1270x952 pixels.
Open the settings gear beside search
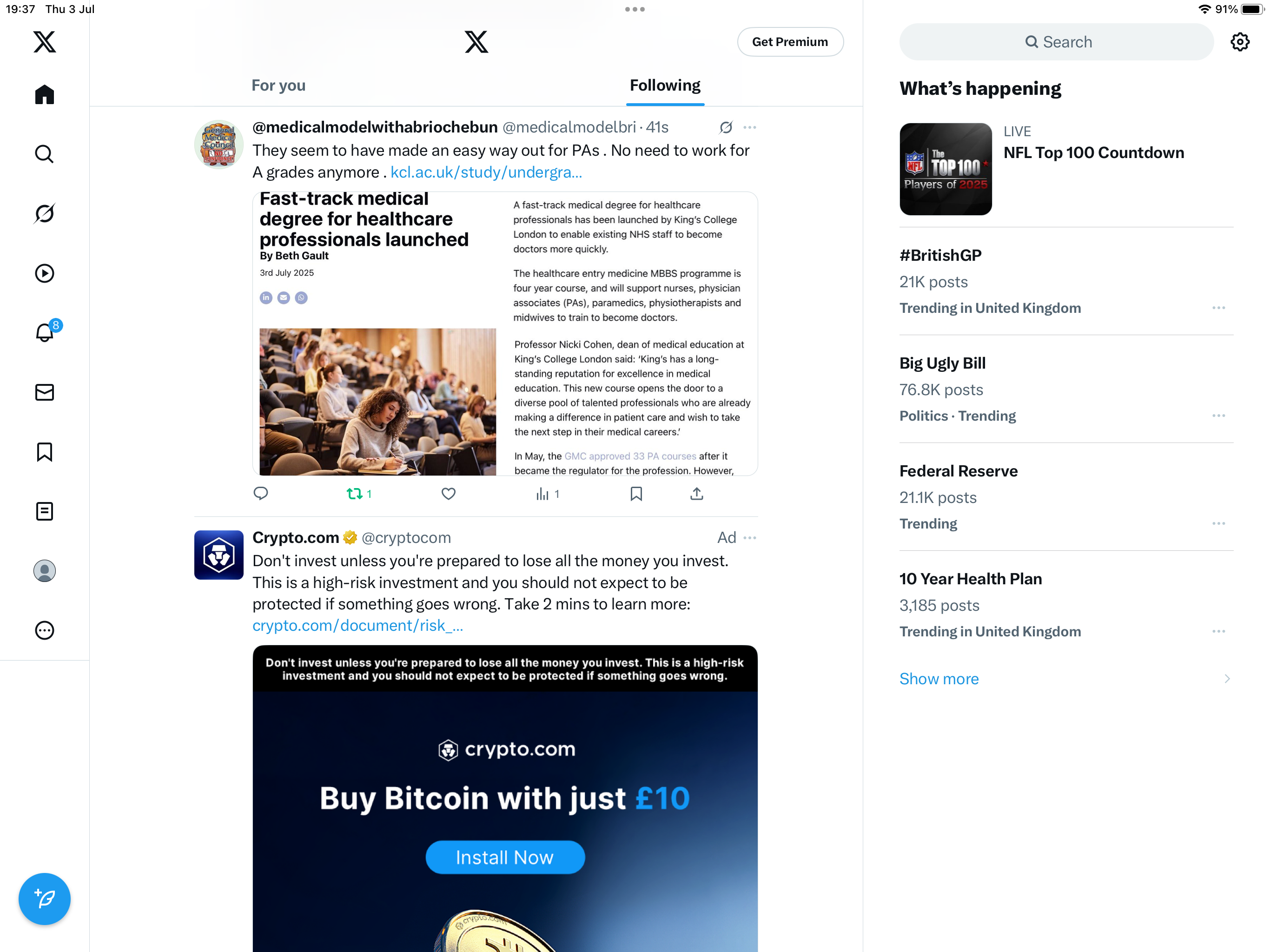pyautogui.click(x=1240, y=42)
